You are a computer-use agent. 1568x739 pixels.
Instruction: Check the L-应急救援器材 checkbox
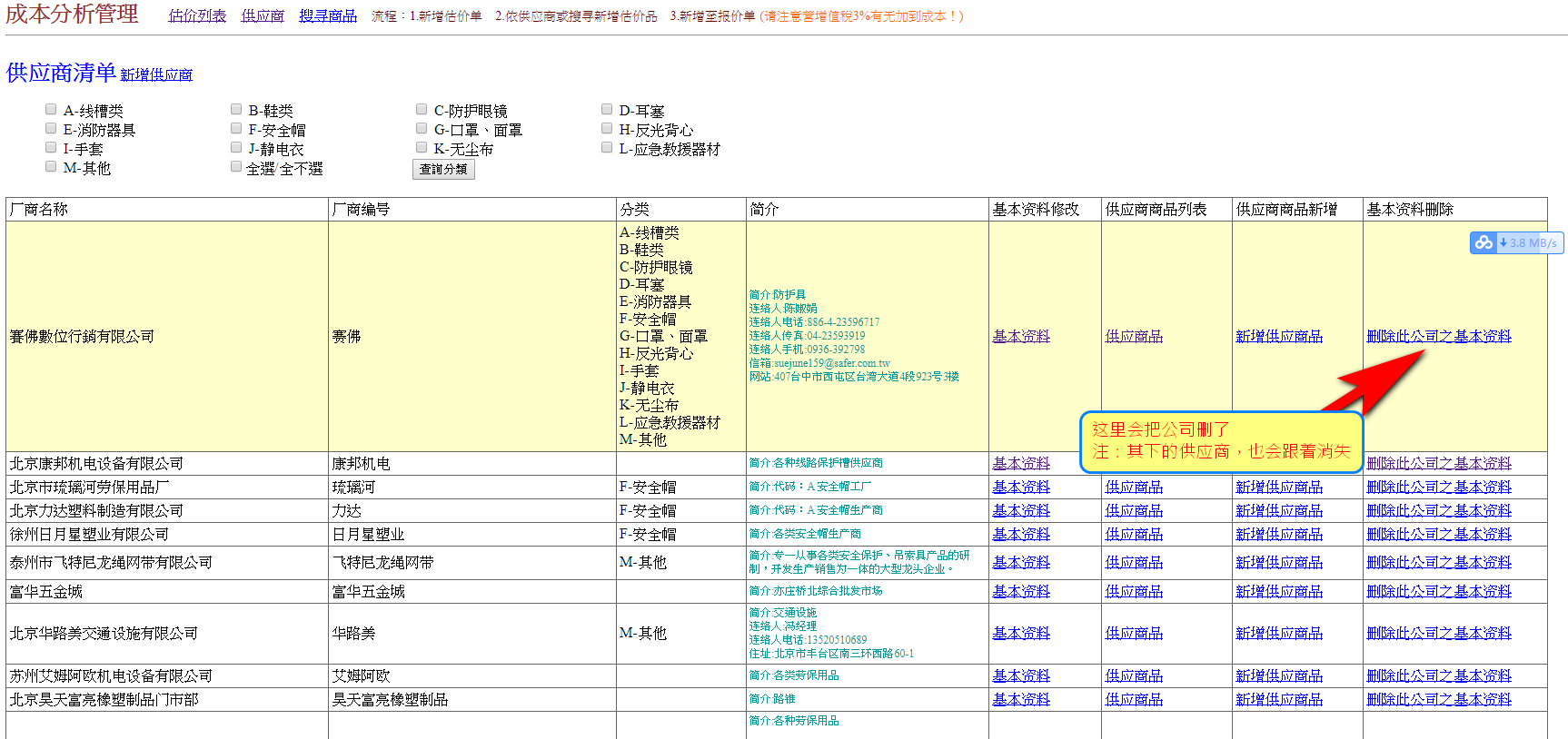[x=607, y=148]
